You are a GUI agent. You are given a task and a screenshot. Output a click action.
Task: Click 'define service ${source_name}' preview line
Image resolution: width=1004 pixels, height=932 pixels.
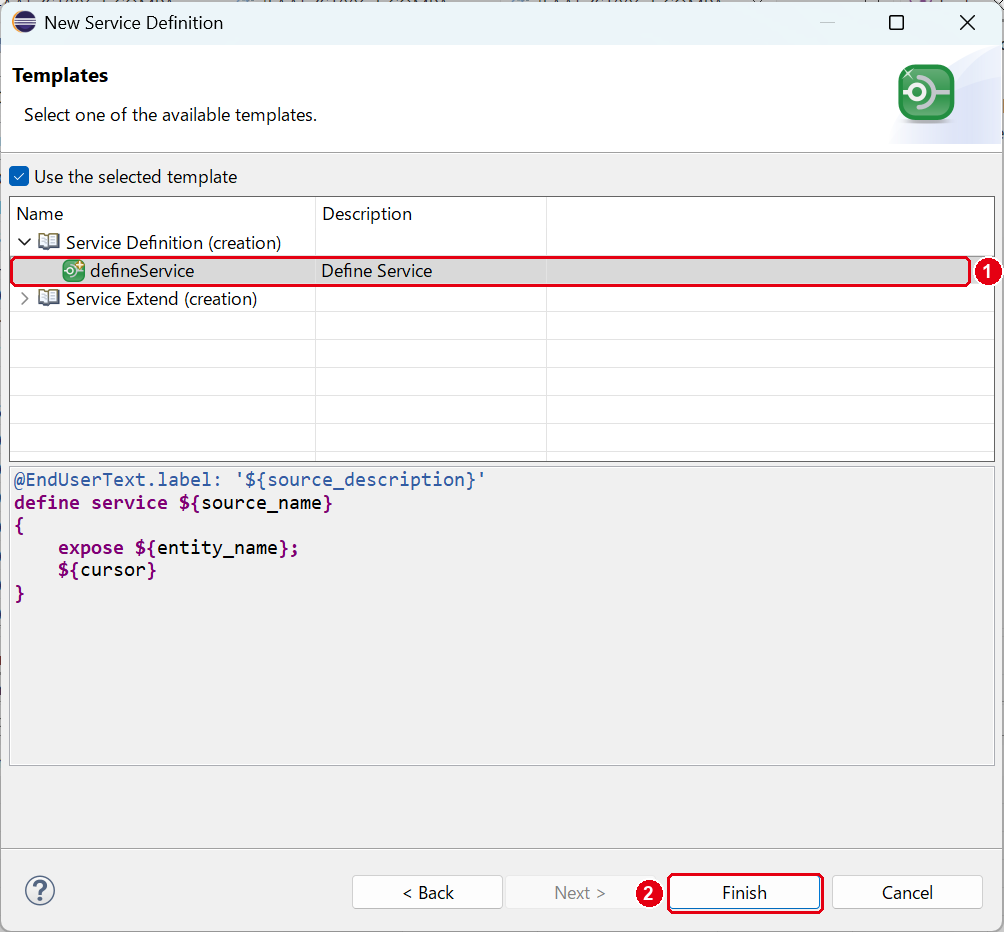pyautogui.click(x=173, y=503)
